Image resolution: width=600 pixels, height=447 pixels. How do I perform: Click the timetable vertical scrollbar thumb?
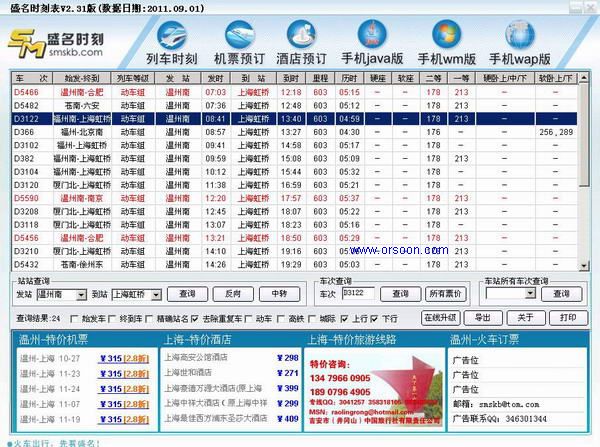(584, 135)
